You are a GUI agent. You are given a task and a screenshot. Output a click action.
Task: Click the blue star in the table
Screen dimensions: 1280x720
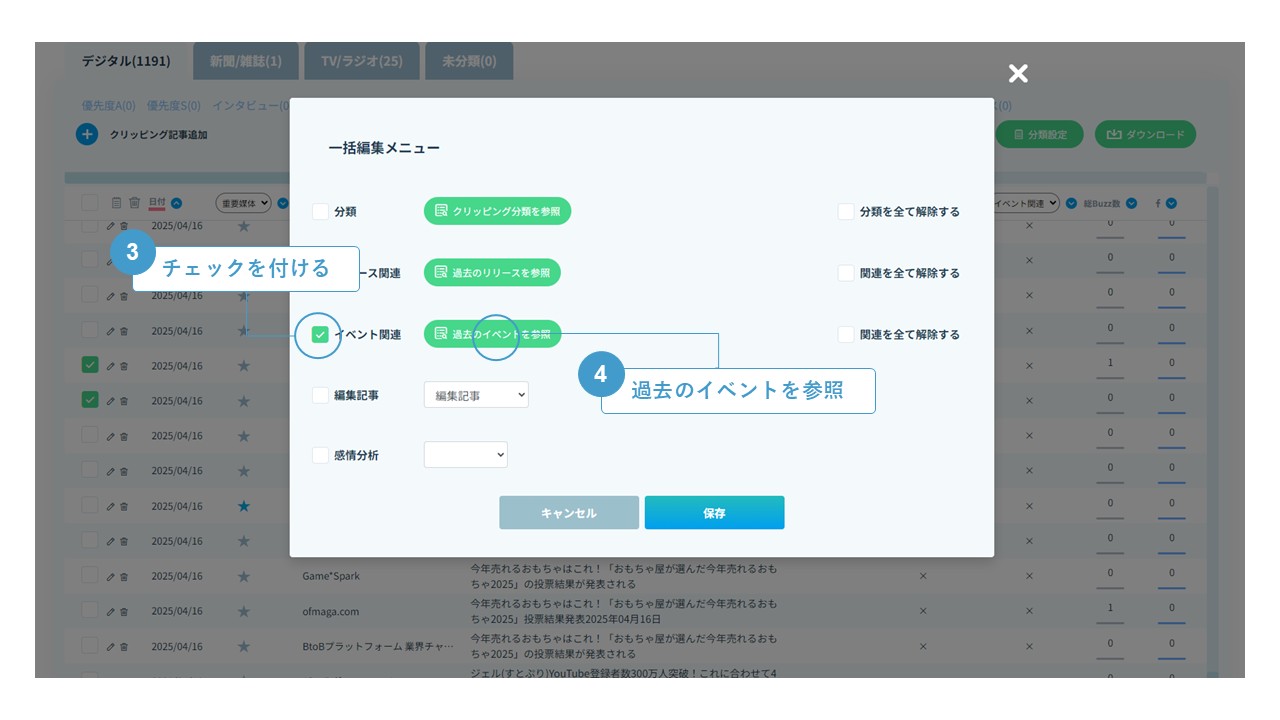(244, 506)
